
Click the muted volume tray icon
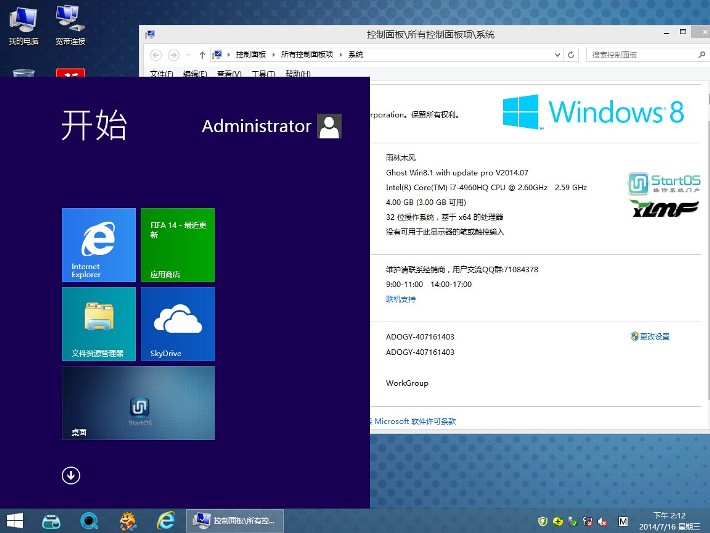pyautogui.click(x=603, y=522)
